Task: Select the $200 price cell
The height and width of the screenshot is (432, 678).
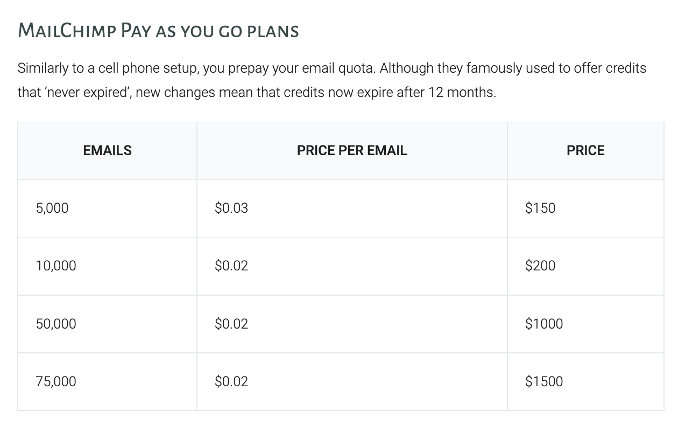Action: coord(540,266)
